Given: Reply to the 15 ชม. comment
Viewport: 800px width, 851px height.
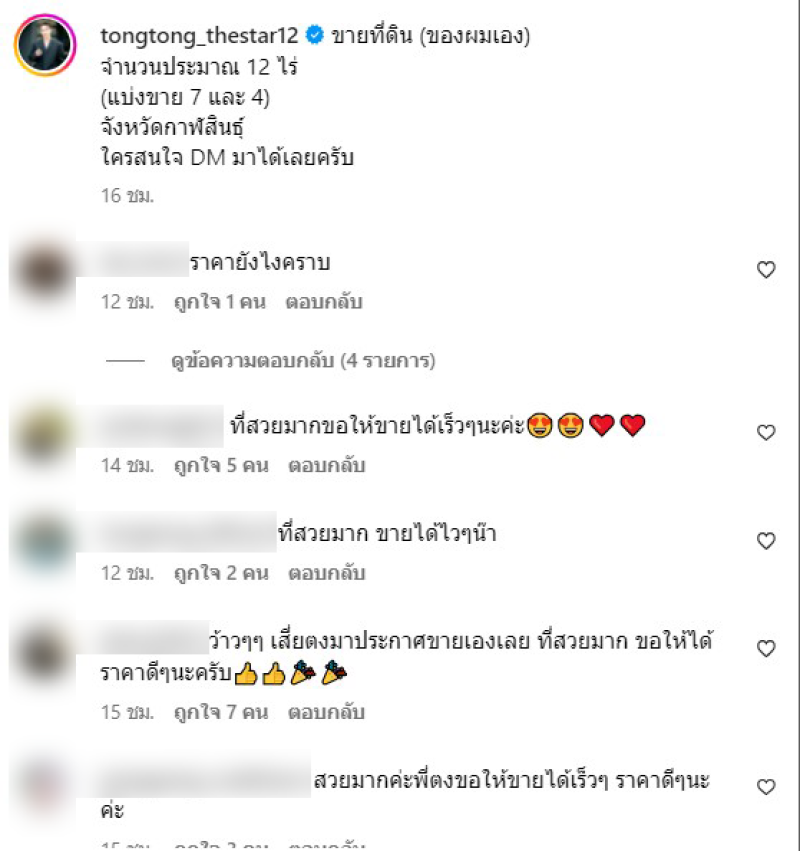Looking at the screenshot, I should [326, 712].
